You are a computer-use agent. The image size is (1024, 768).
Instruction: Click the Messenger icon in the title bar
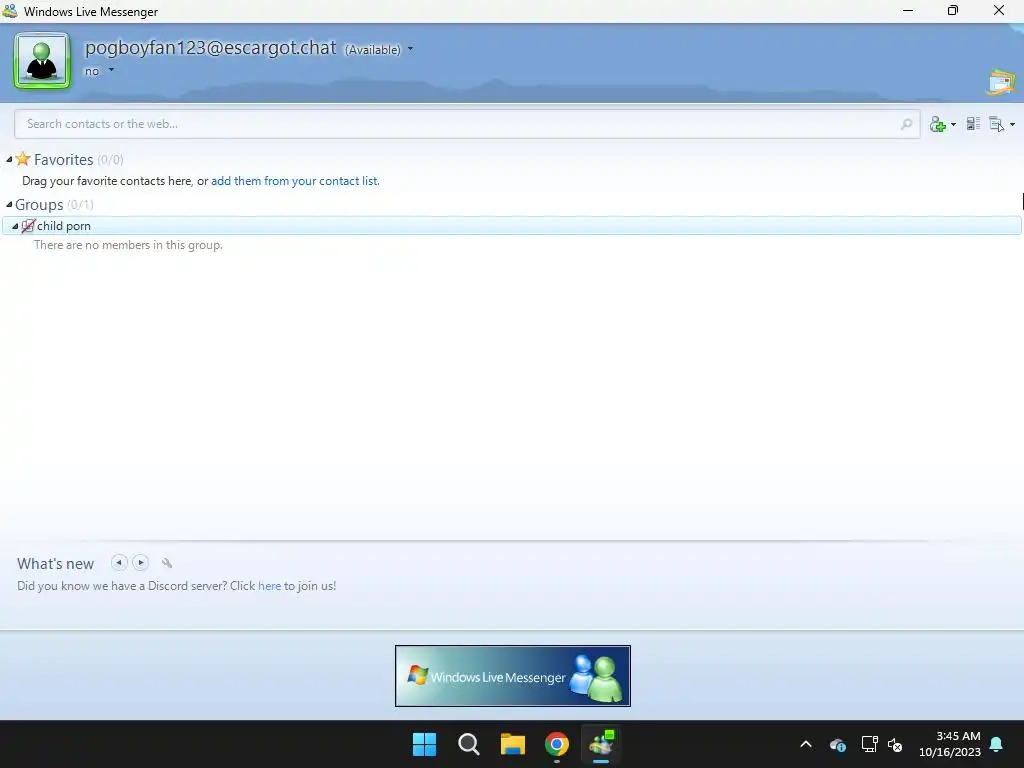[10, 11]
